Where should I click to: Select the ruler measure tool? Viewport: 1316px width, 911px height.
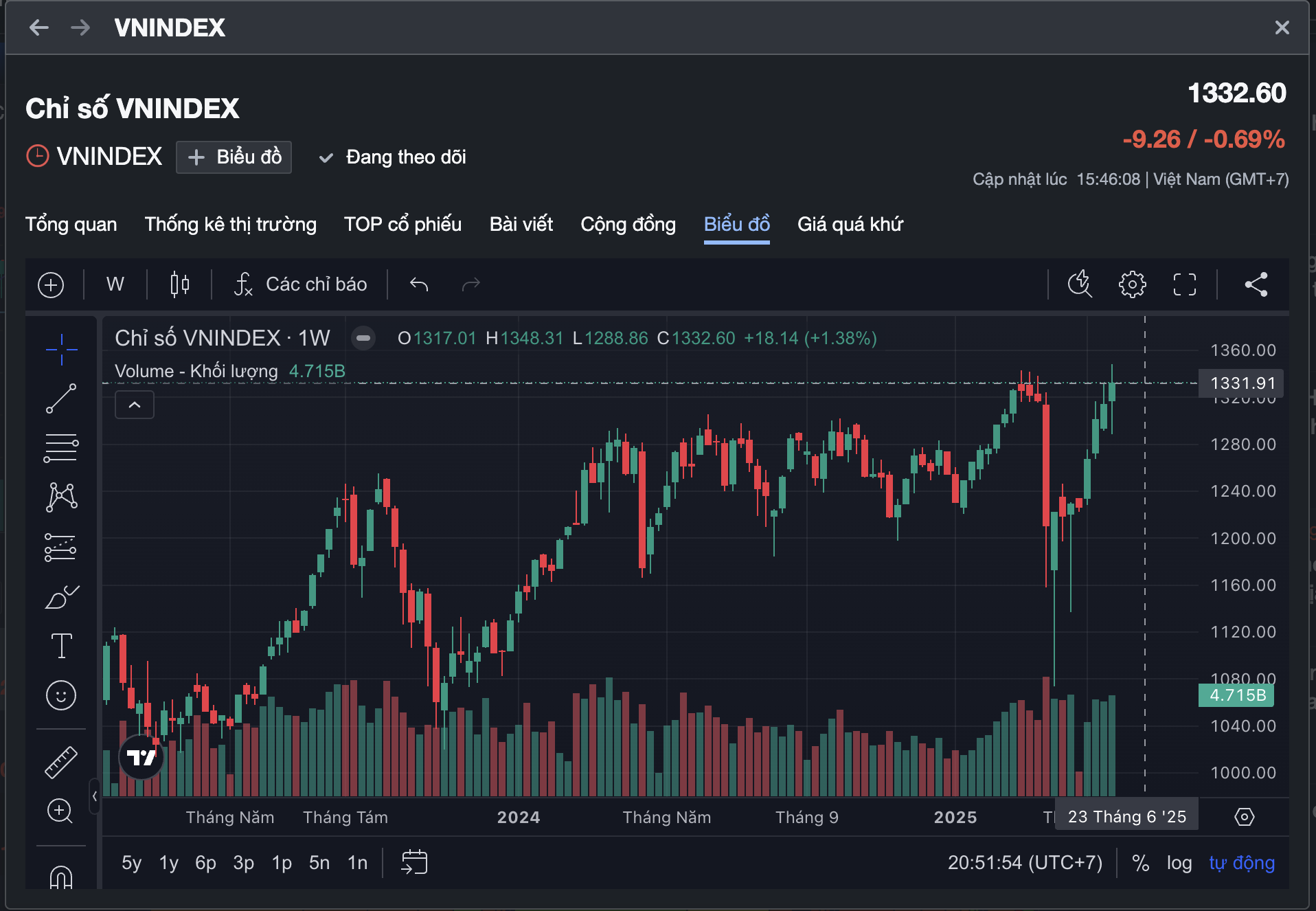(61, 762)
